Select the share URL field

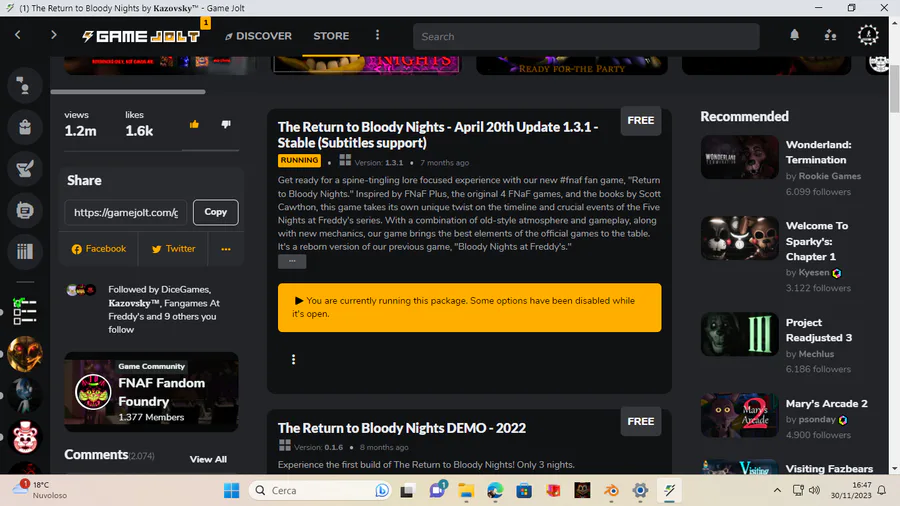point(126,212)
